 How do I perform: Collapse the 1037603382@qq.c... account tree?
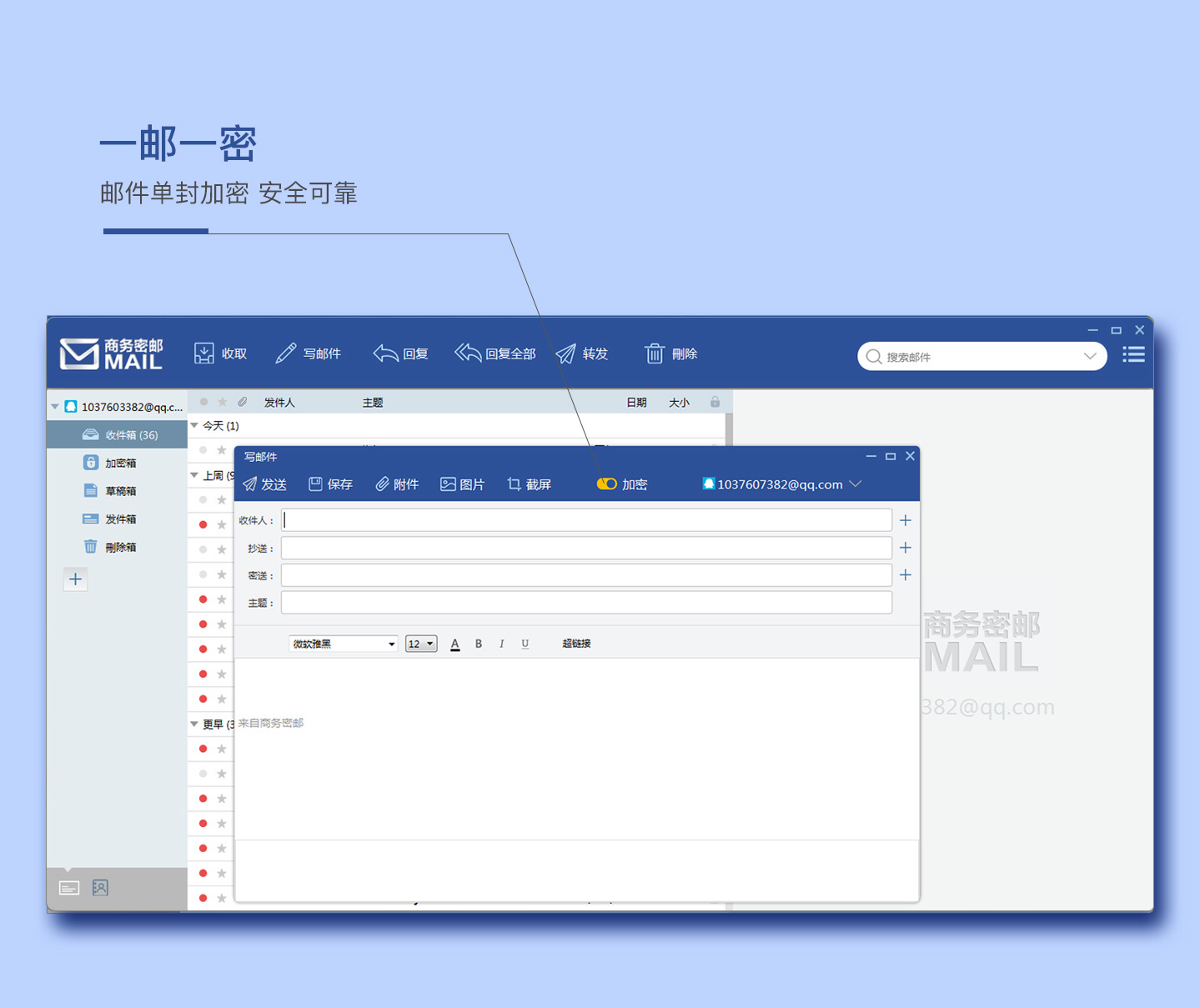[x=55, y=407]
